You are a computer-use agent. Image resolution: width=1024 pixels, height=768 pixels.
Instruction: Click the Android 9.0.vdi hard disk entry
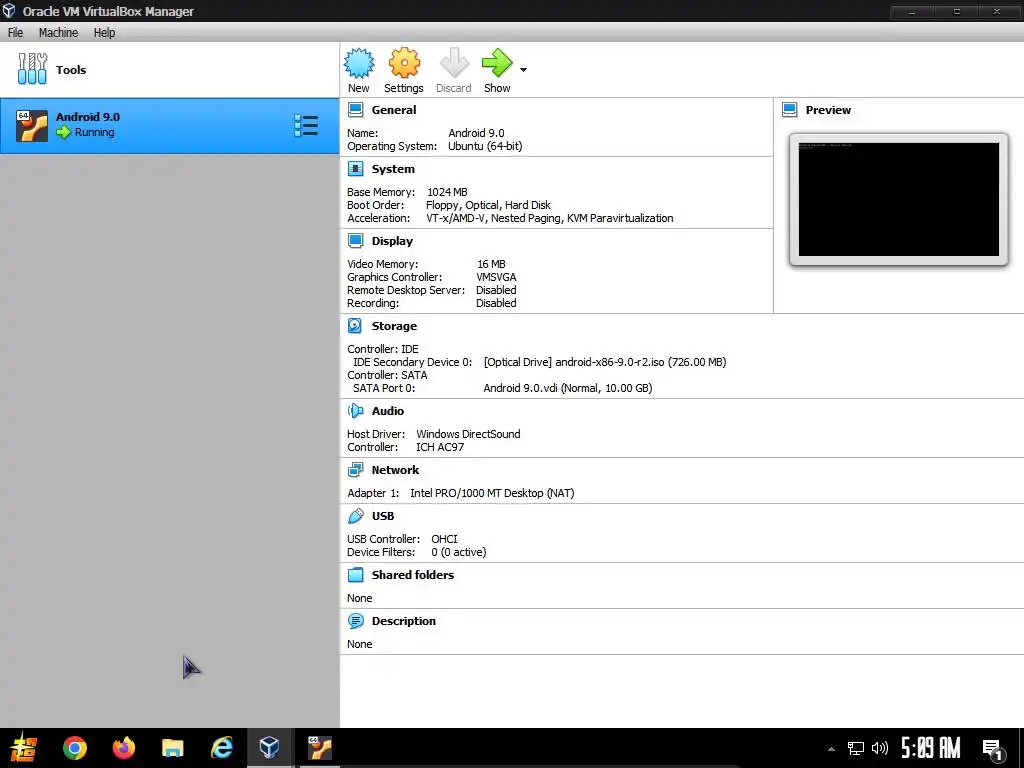click(x=568, y=388)
